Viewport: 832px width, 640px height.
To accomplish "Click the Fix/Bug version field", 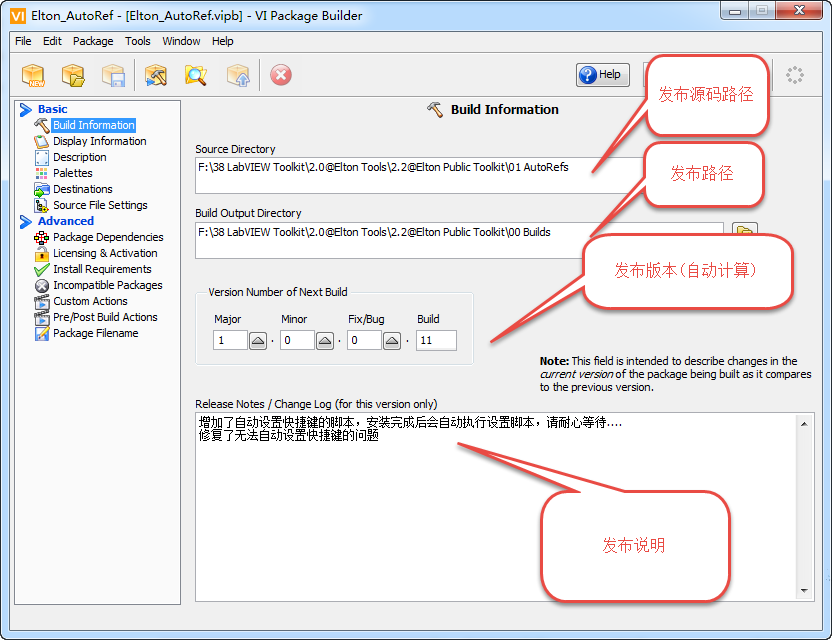I will [x=364, y=340].
